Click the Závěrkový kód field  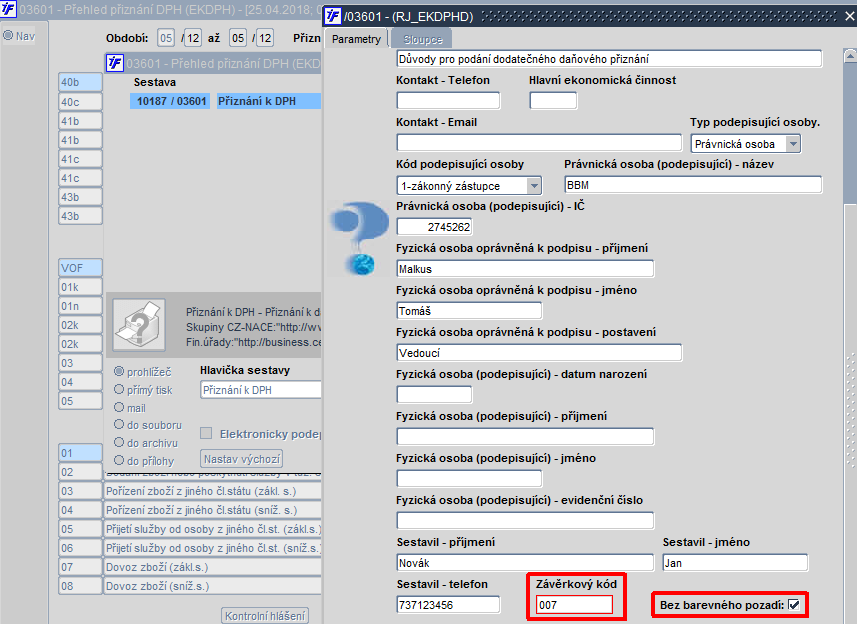574,604
